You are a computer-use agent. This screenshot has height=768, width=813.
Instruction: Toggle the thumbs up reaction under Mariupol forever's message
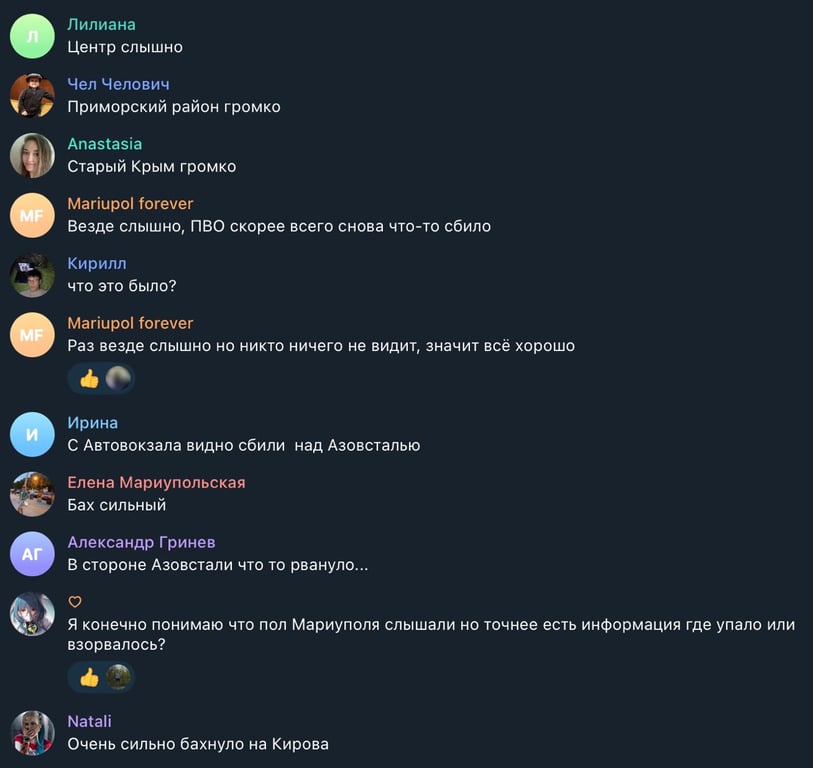(x=87, y=378)
